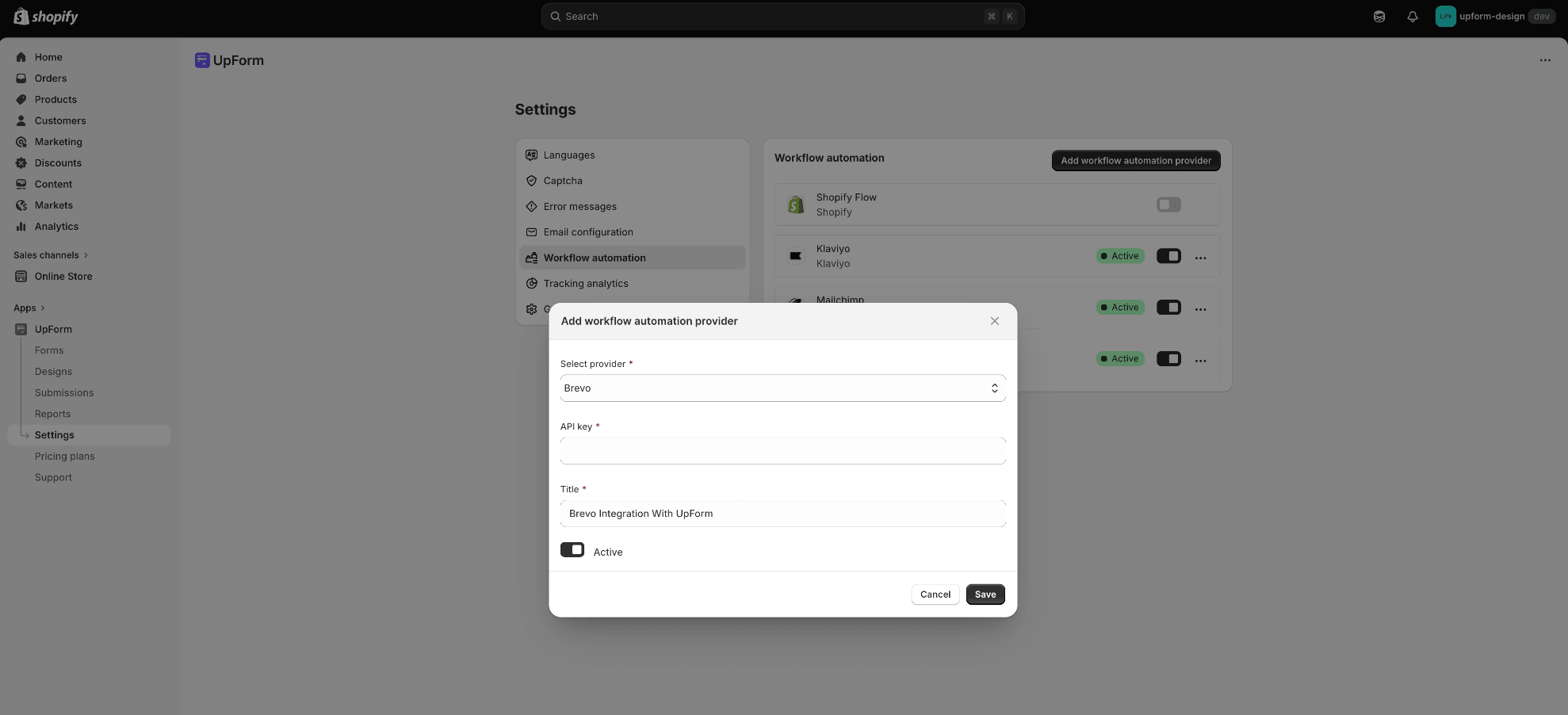
Task: Click the Save button
Action: [x=985, y=595]
